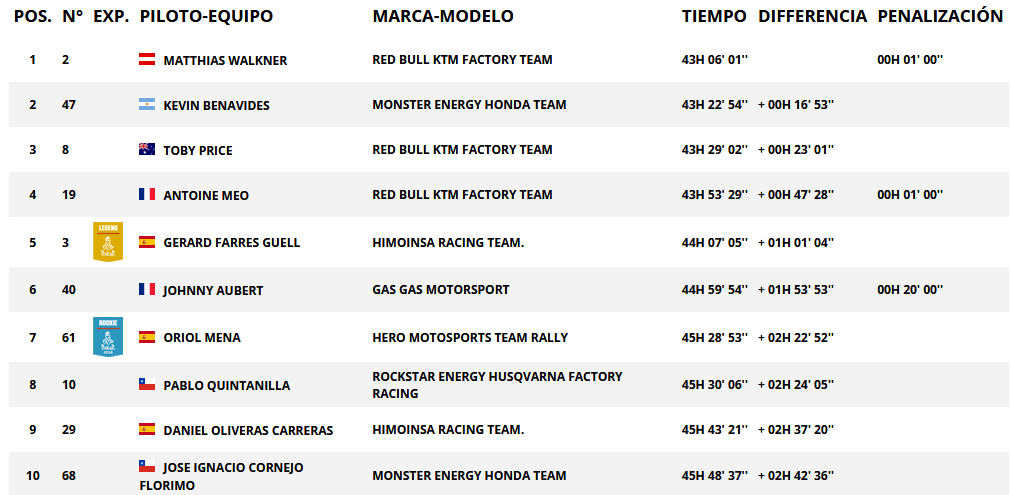This screenshot has height=495, width=1010.
Task: Open Jose Ignacio Cornejo Florimo's entry
Action: pyautogui.click(x=222, y=476)
